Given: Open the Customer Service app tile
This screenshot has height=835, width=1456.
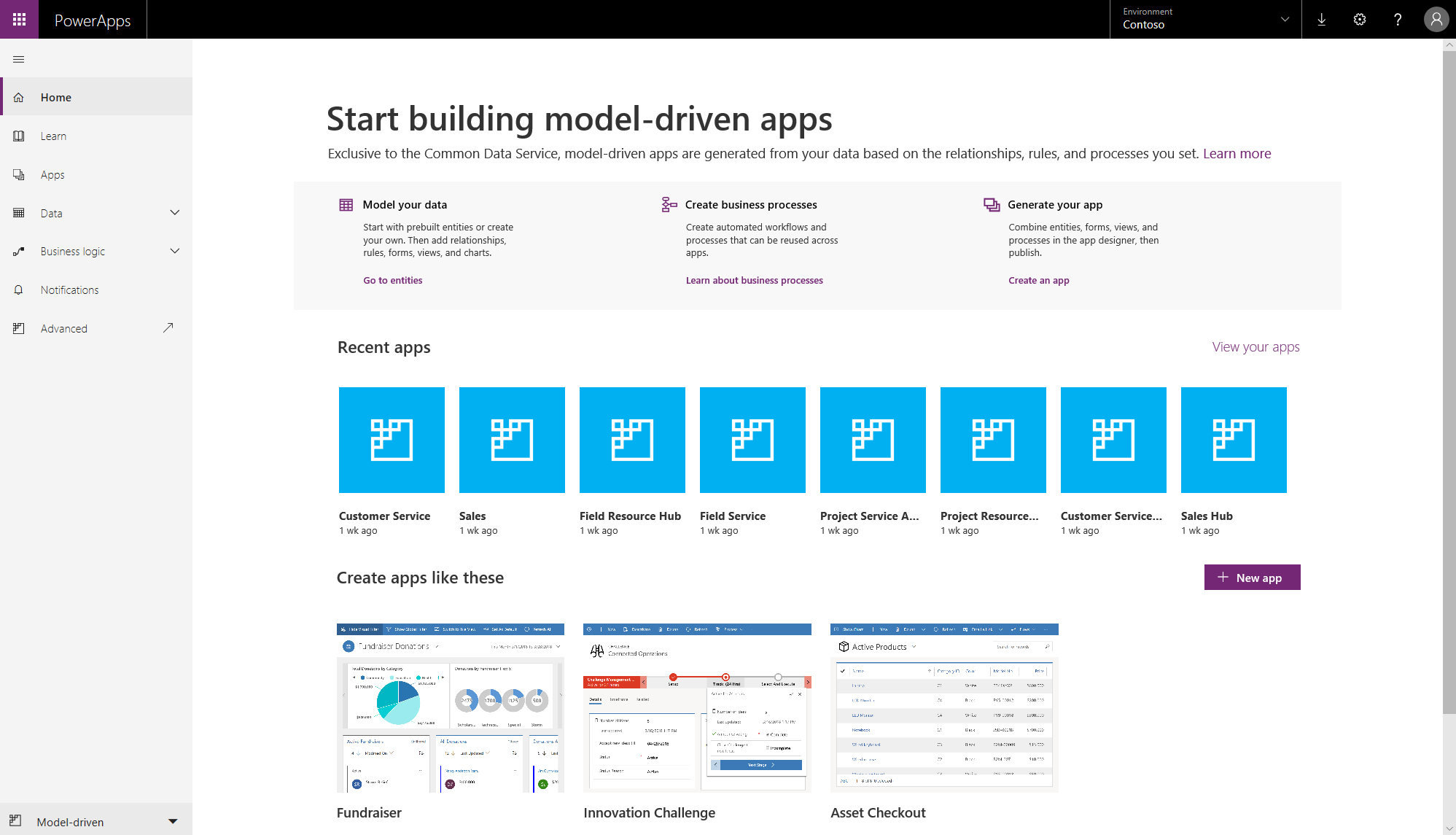Looking at the screenshot, I should click(x=392, y=440).
